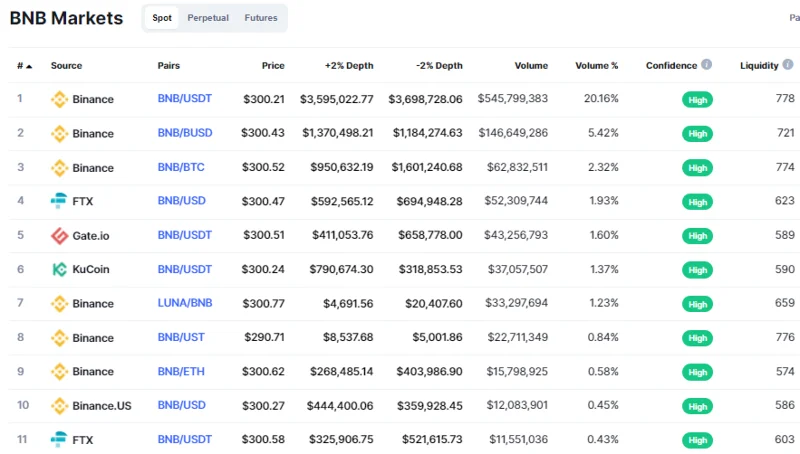This screenshot has width=800, height=454.
Task: Open BNB/USD pair on Binance.US
Action: coord(182,405)
